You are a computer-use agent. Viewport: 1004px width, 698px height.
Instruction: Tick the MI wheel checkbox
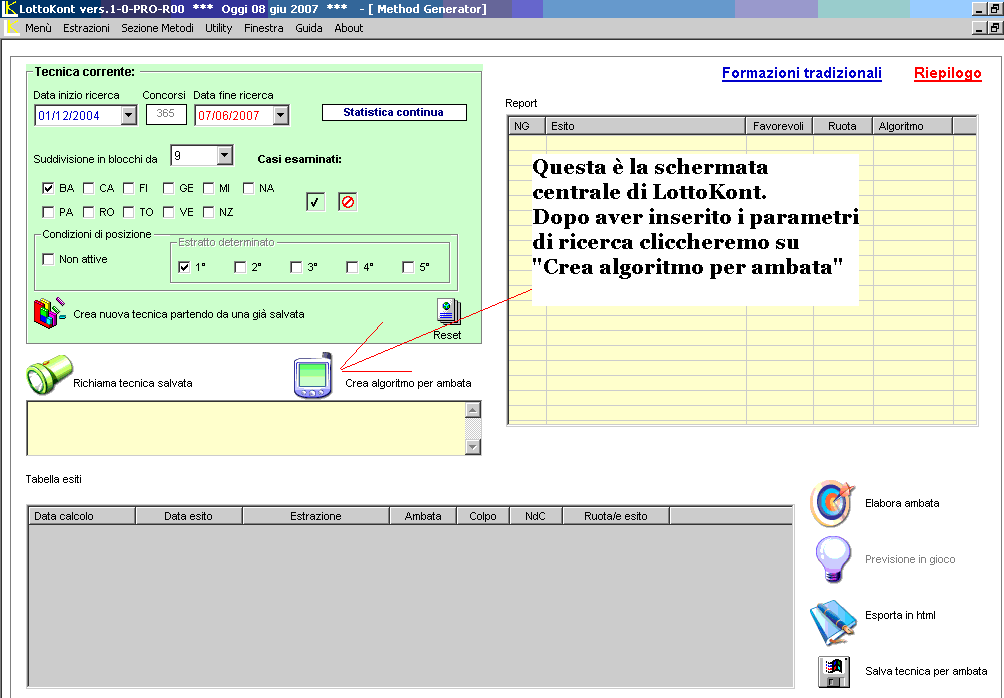tap(208, 188)
